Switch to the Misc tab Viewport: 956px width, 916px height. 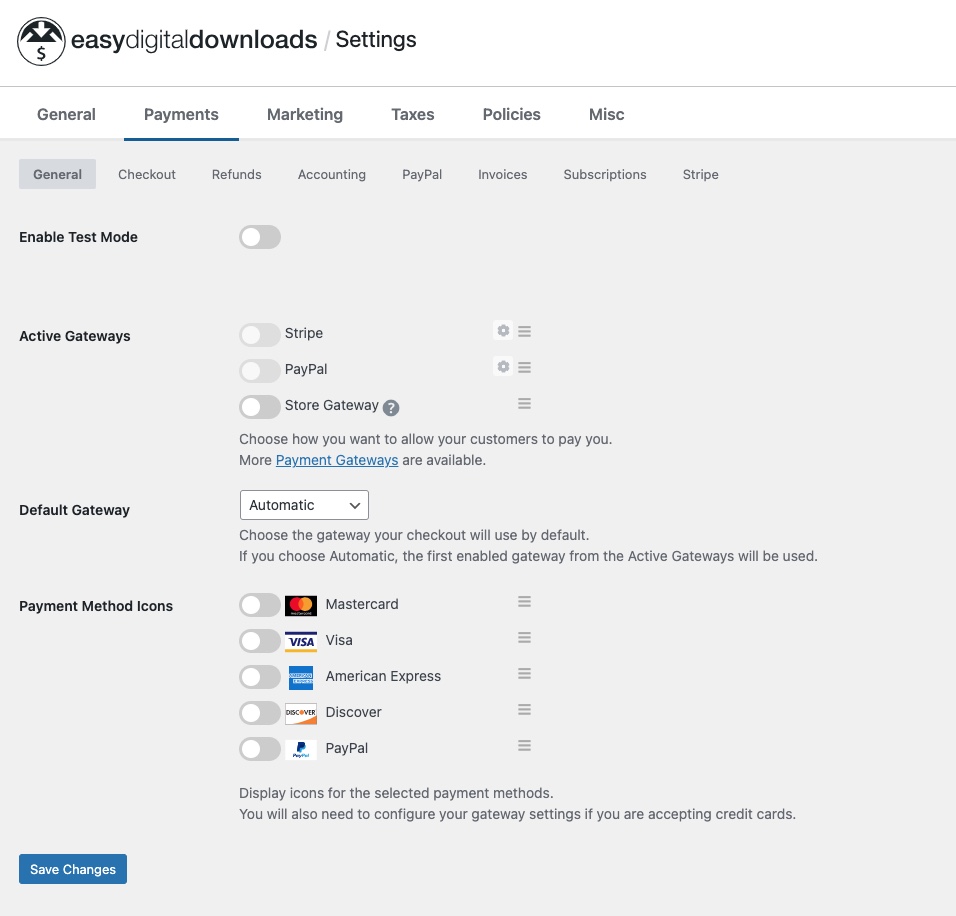pos(607,114)
